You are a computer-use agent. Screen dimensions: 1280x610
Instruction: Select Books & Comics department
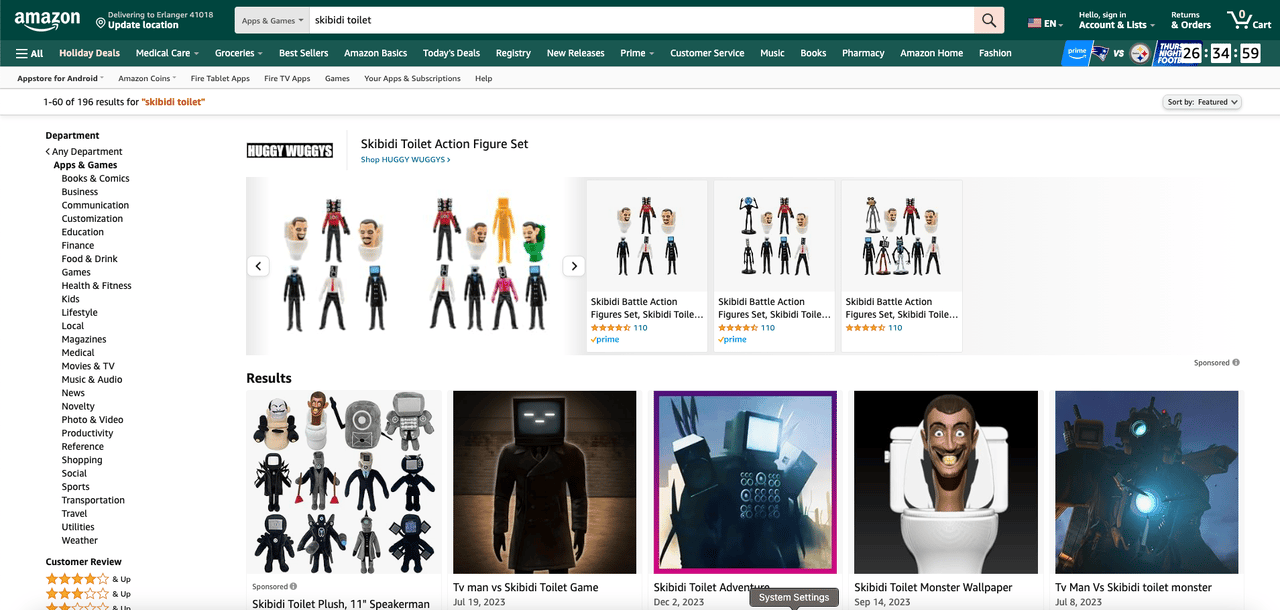tap(96, 179)
